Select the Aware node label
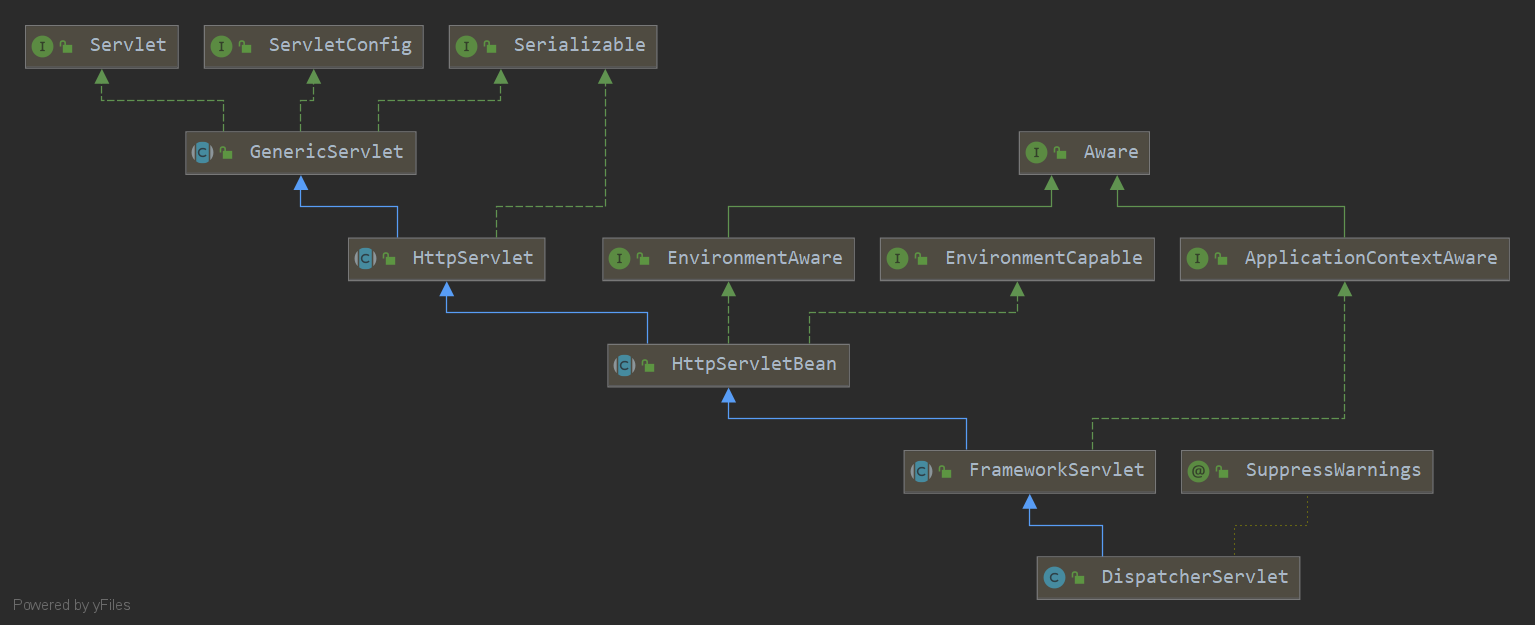The height and width of the screenshot is (625, 1535). [1110, 152]
